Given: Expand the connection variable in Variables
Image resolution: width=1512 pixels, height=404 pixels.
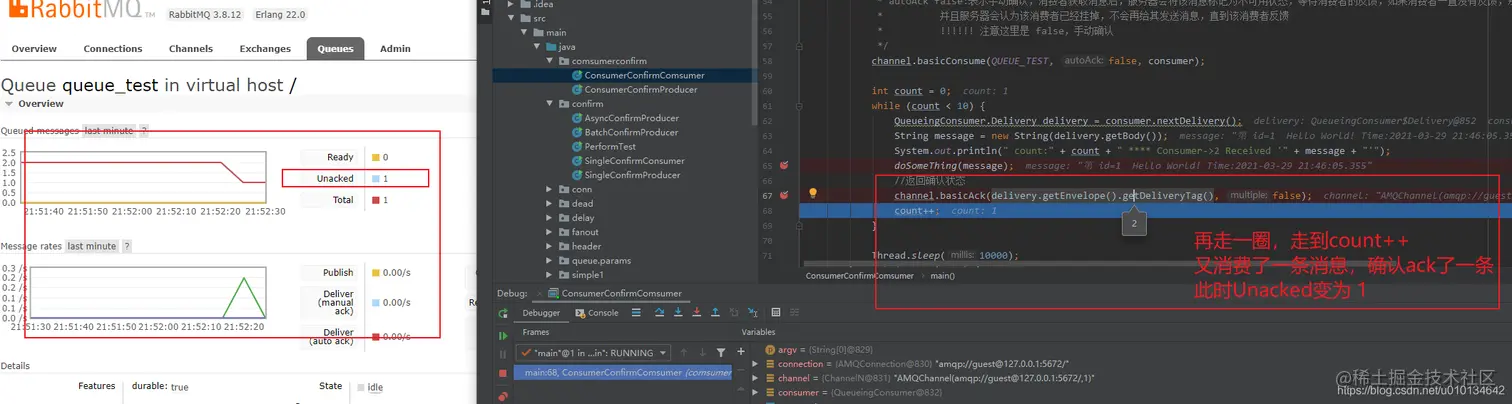Looking at the screenshot, I should coord(755,364).
